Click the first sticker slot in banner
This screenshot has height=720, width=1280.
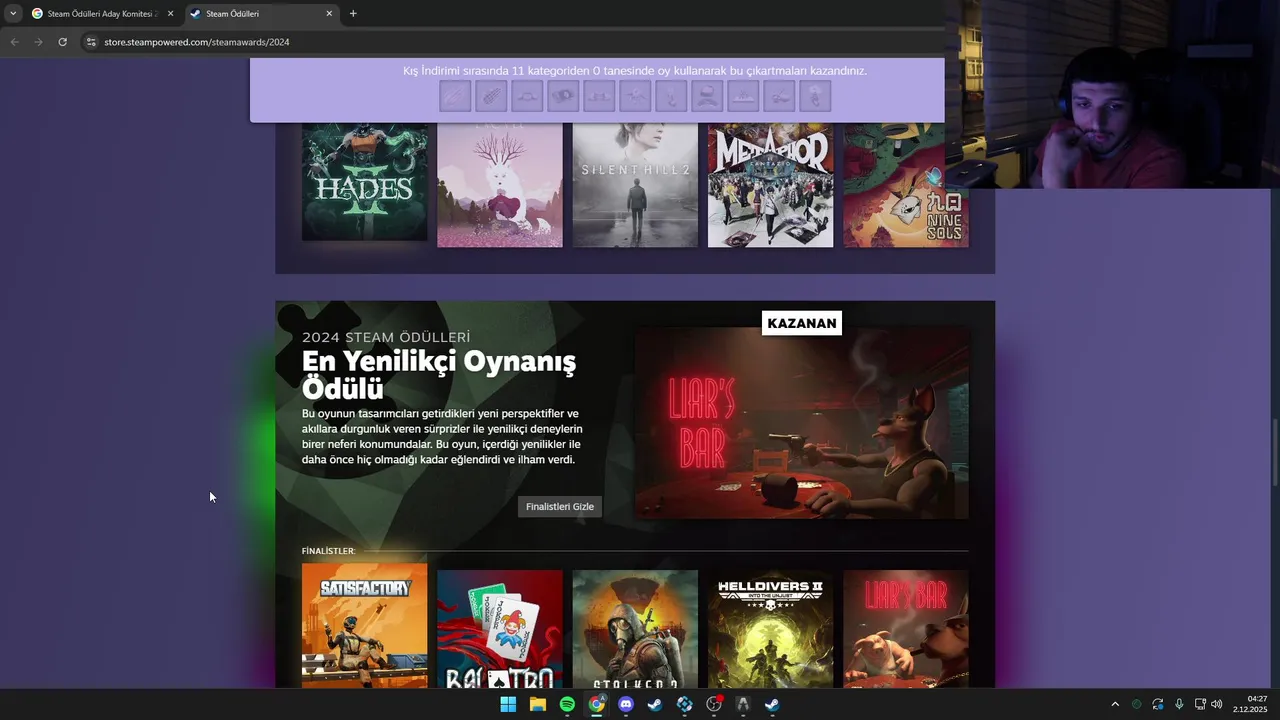(x=455, y=96)
